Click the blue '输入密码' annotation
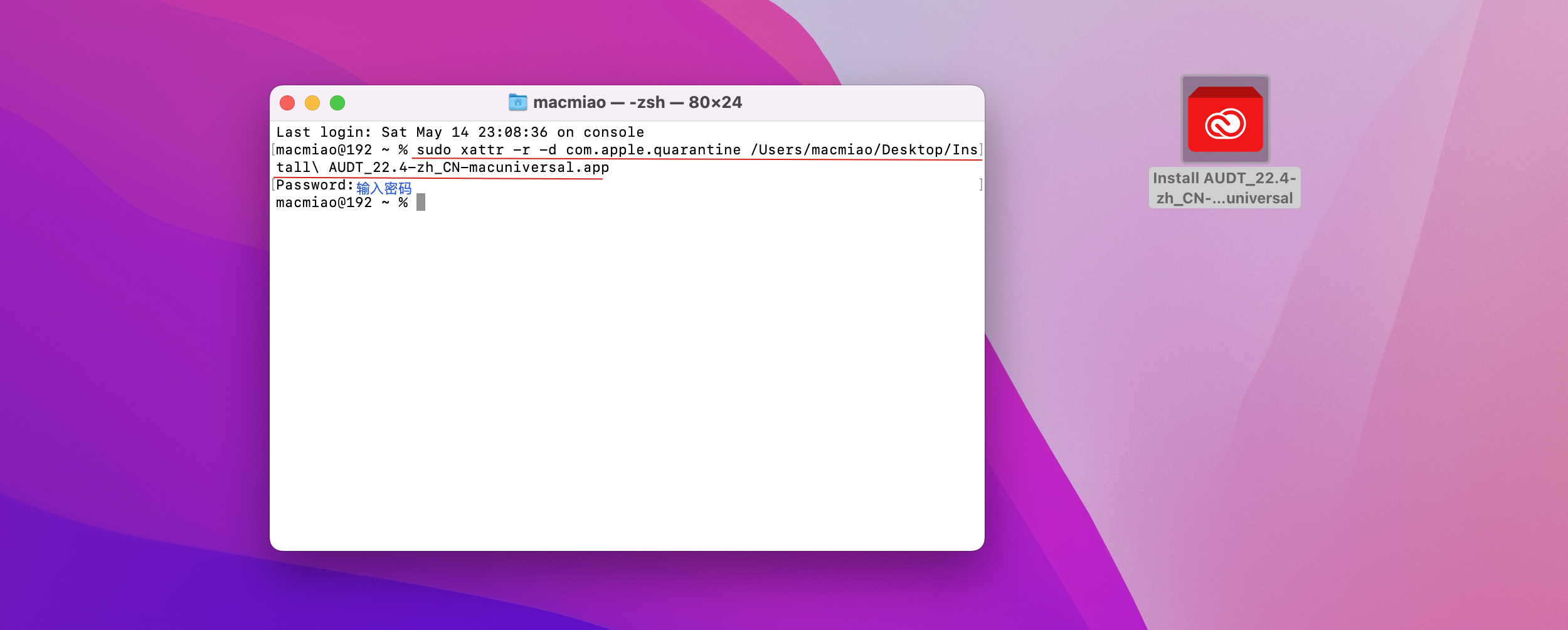This screenshot has width=1568, height=630. [384, 188]
